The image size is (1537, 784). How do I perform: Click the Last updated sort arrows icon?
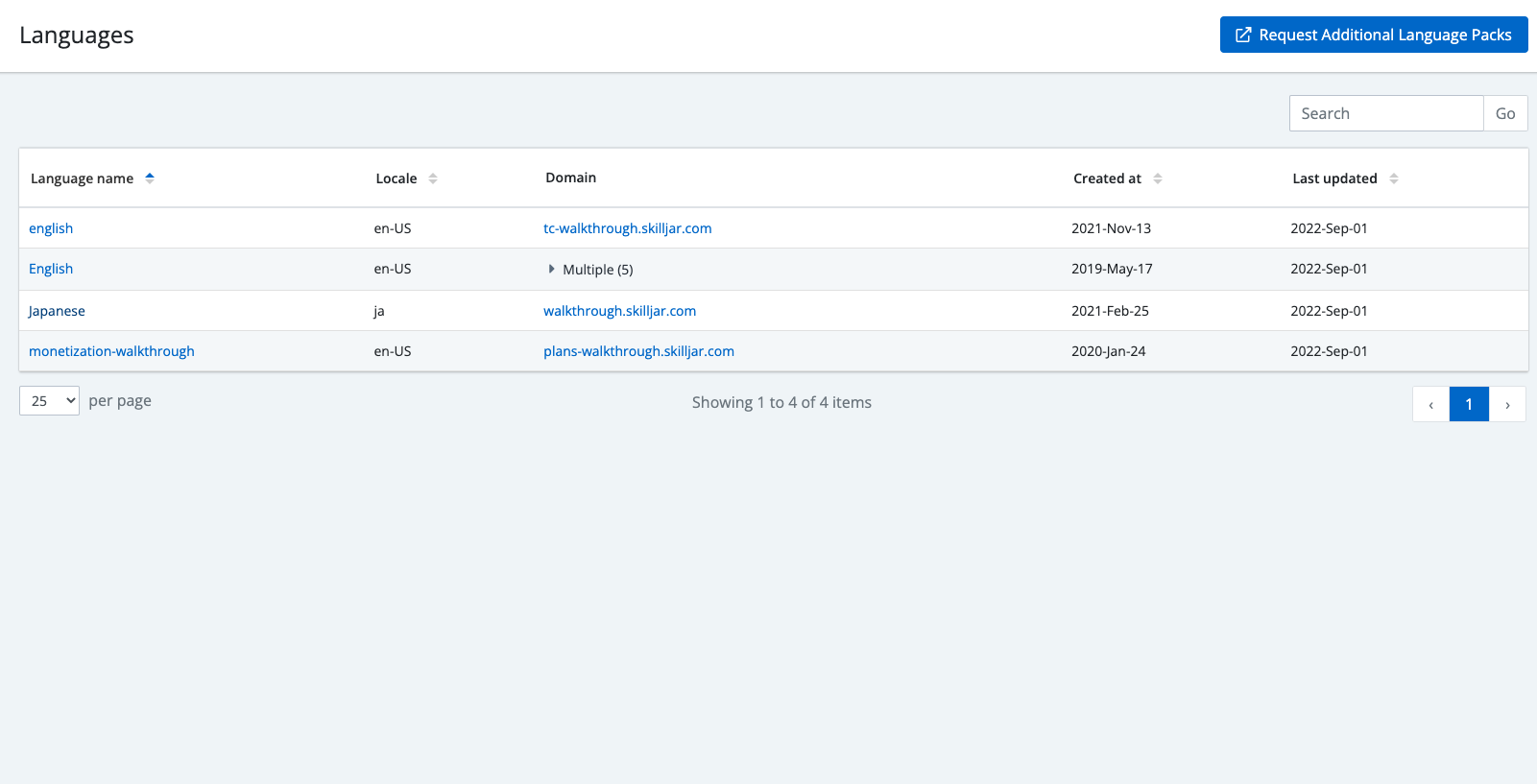[x=1394, y=178]
